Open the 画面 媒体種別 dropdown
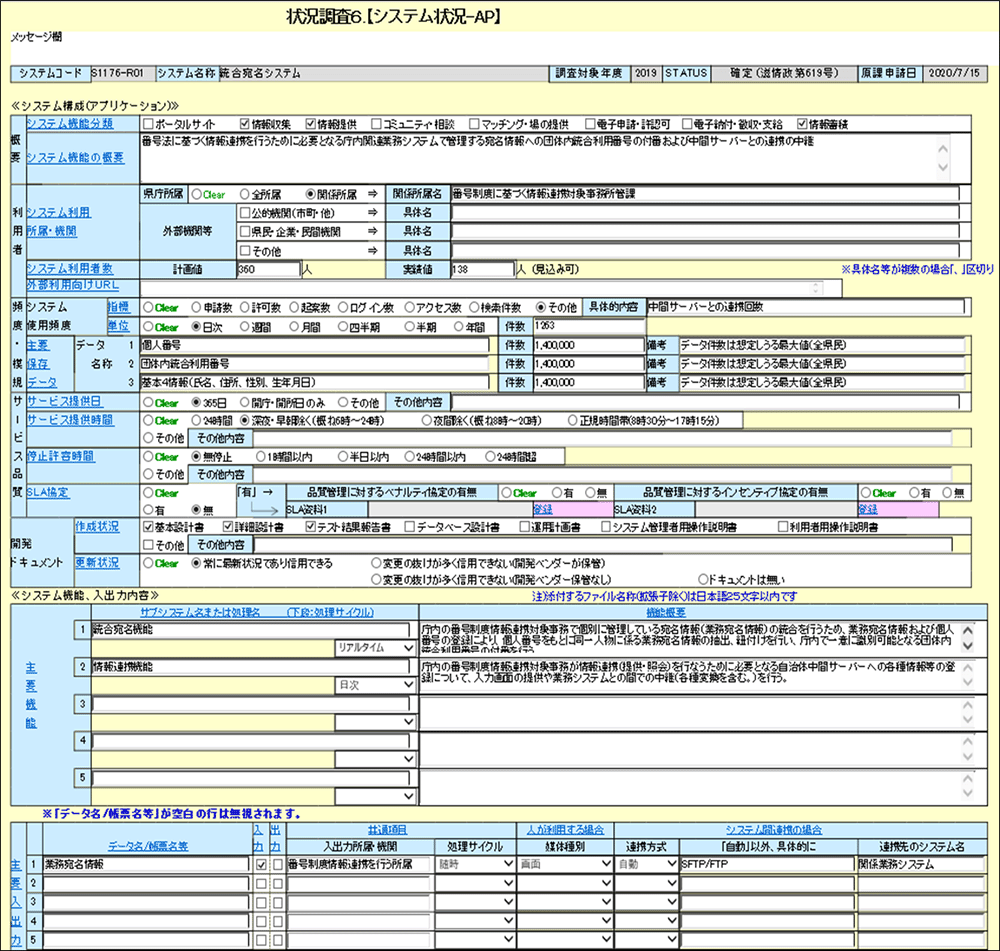 (565, 864)
